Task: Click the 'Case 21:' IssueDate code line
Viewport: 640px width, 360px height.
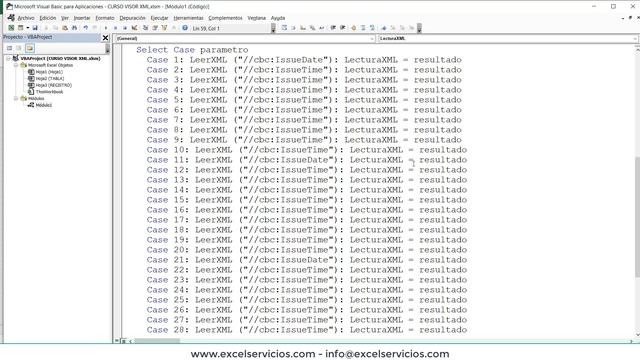Action: coord(307,260)
